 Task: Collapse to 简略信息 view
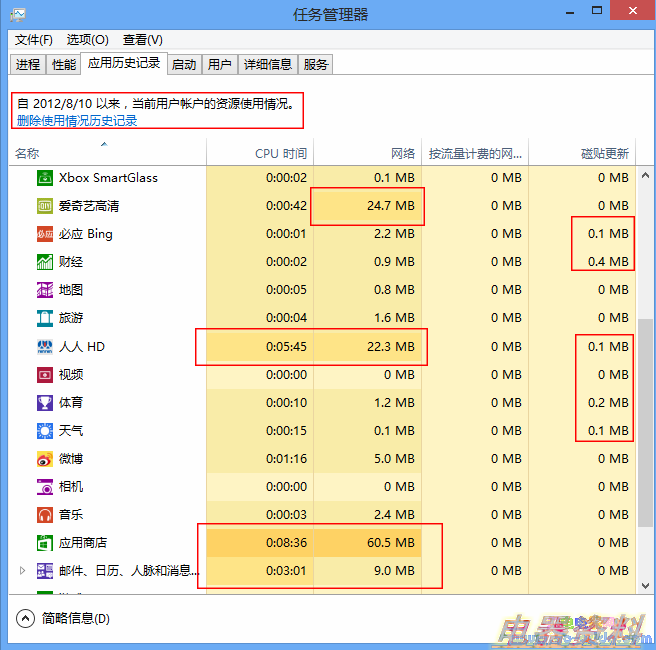[65, 618]
